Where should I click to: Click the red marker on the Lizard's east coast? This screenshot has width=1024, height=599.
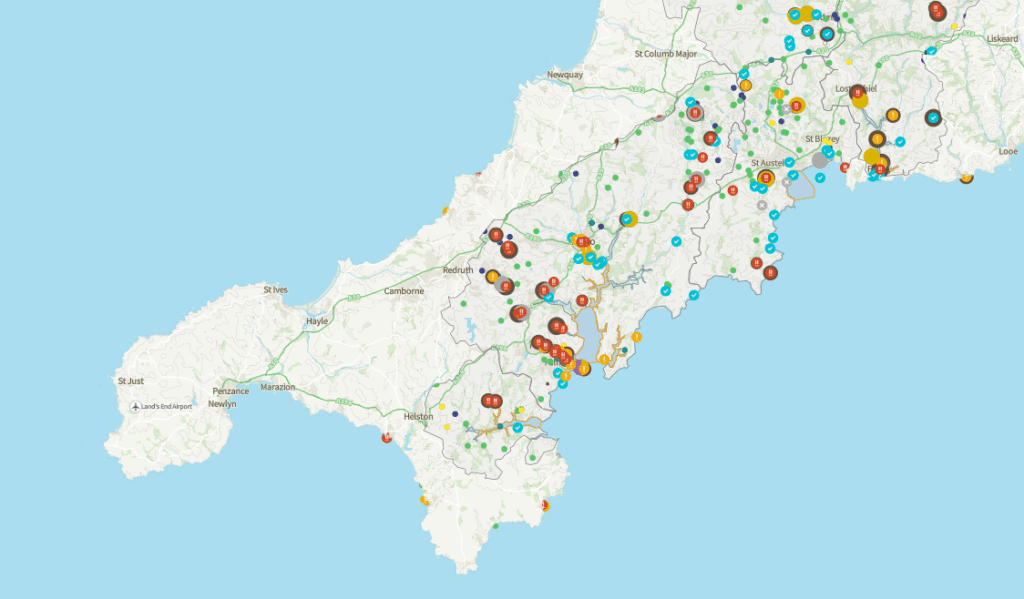(x=545, y=506)
